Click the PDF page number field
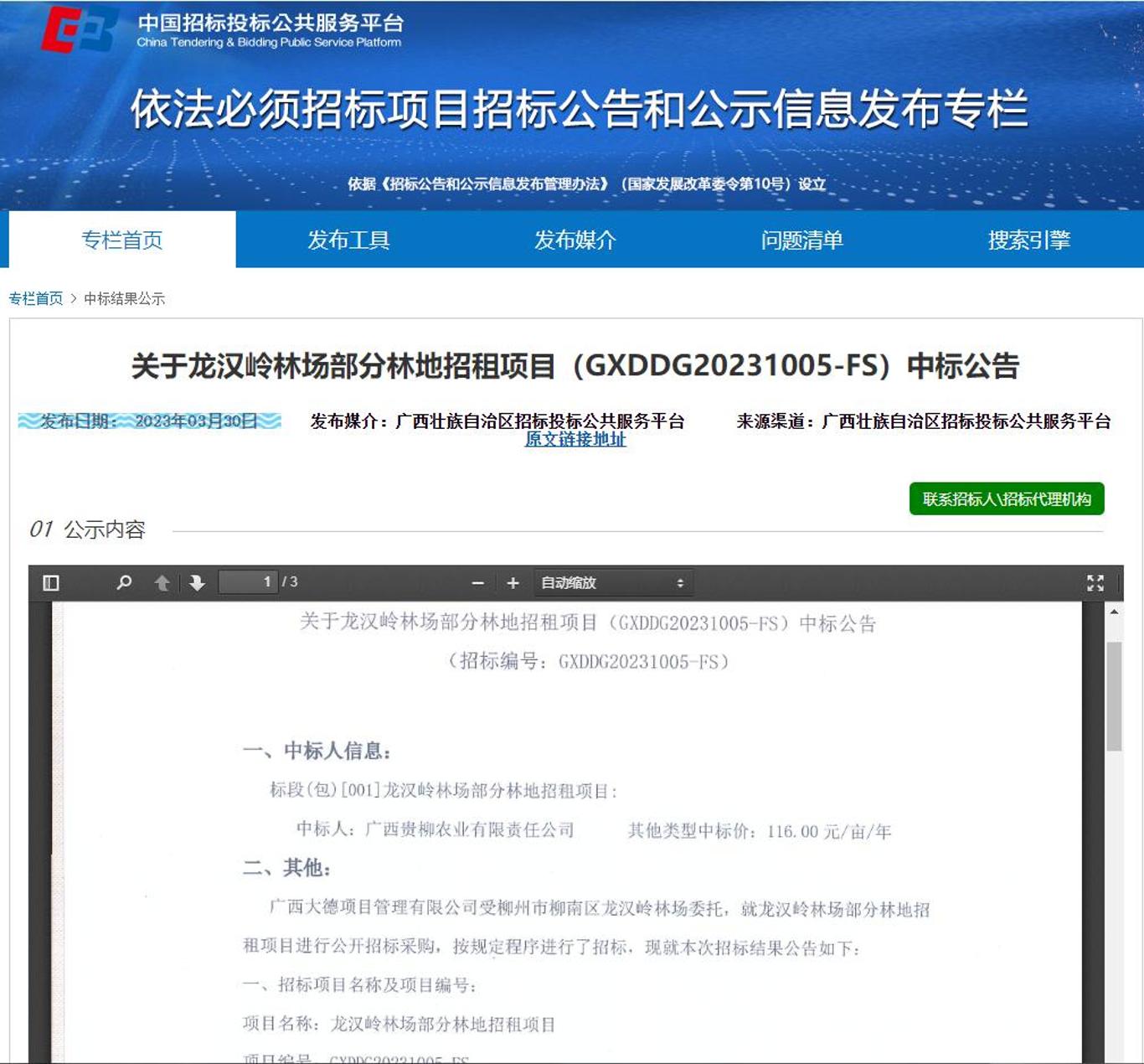The image size is (1144, 1064). pos(248,581)
